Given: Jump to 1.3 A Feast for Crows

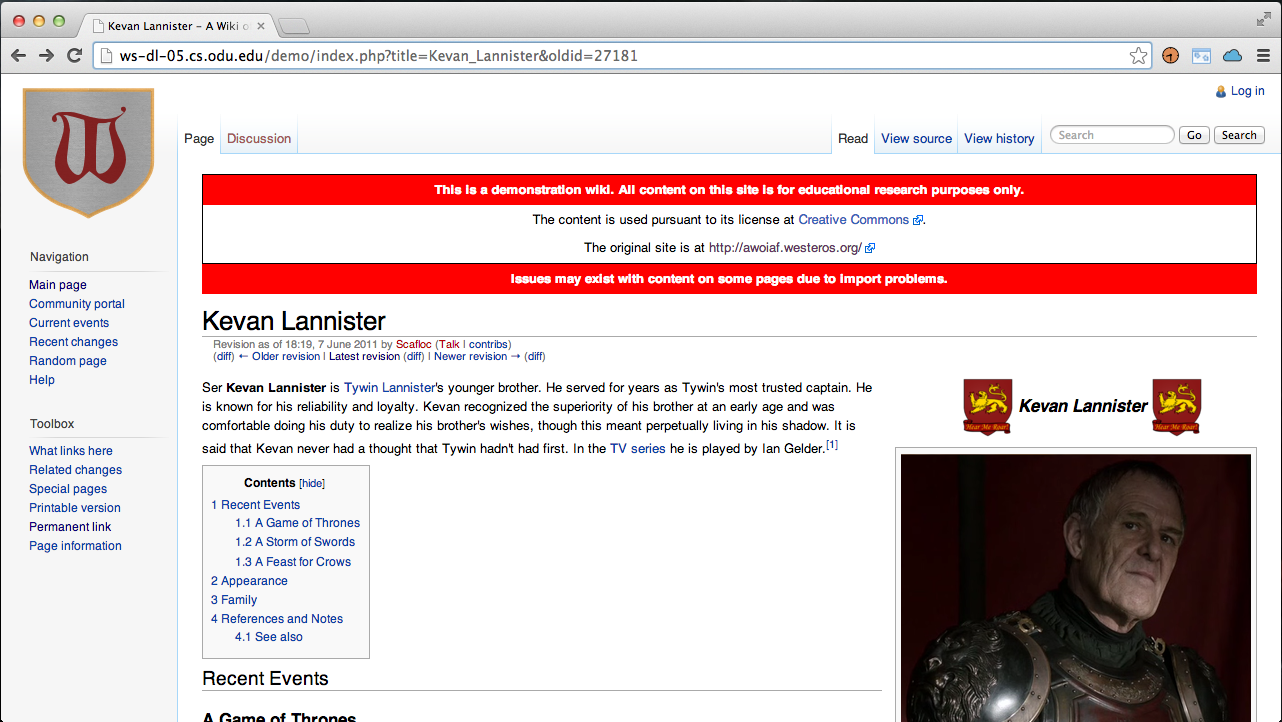Looking at the screenshot, I should coord(293,562).
